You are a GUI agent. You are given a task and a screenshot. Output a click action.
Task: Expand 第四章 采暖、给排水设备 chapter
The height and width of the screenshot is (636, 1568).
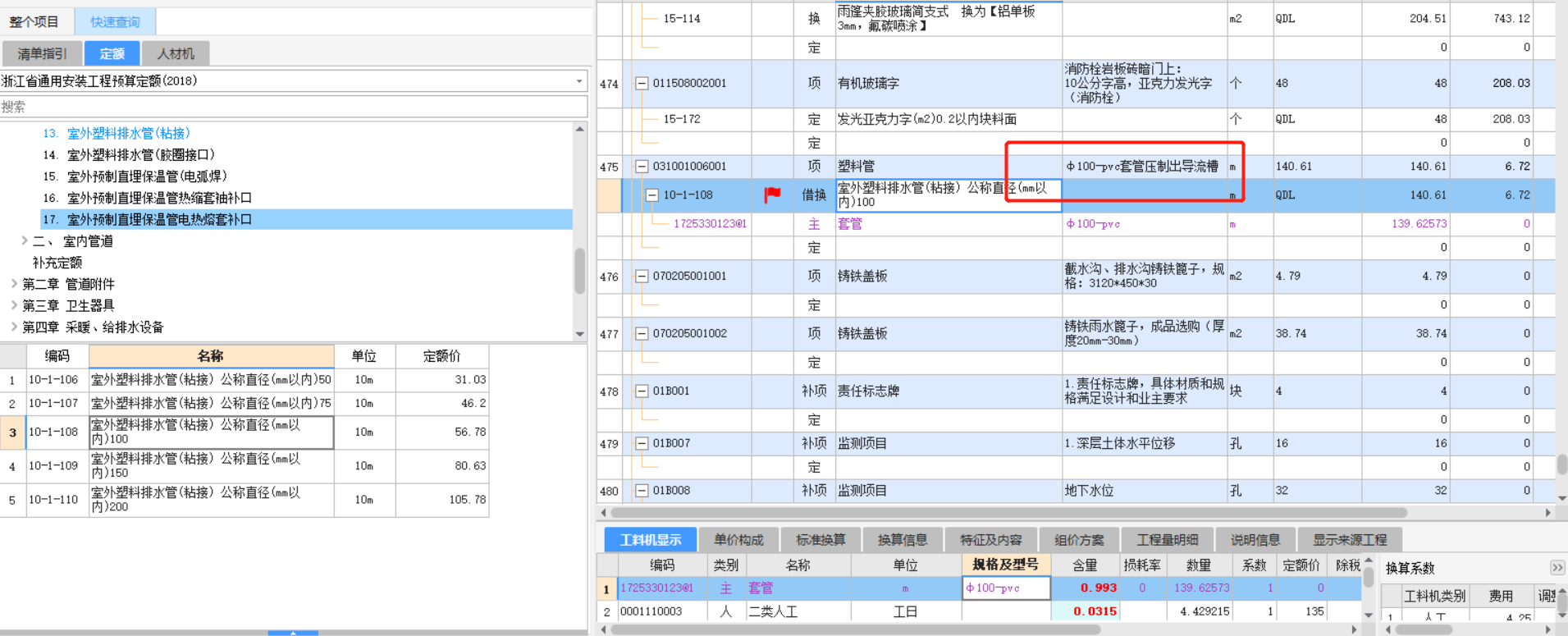pos(14,327)
